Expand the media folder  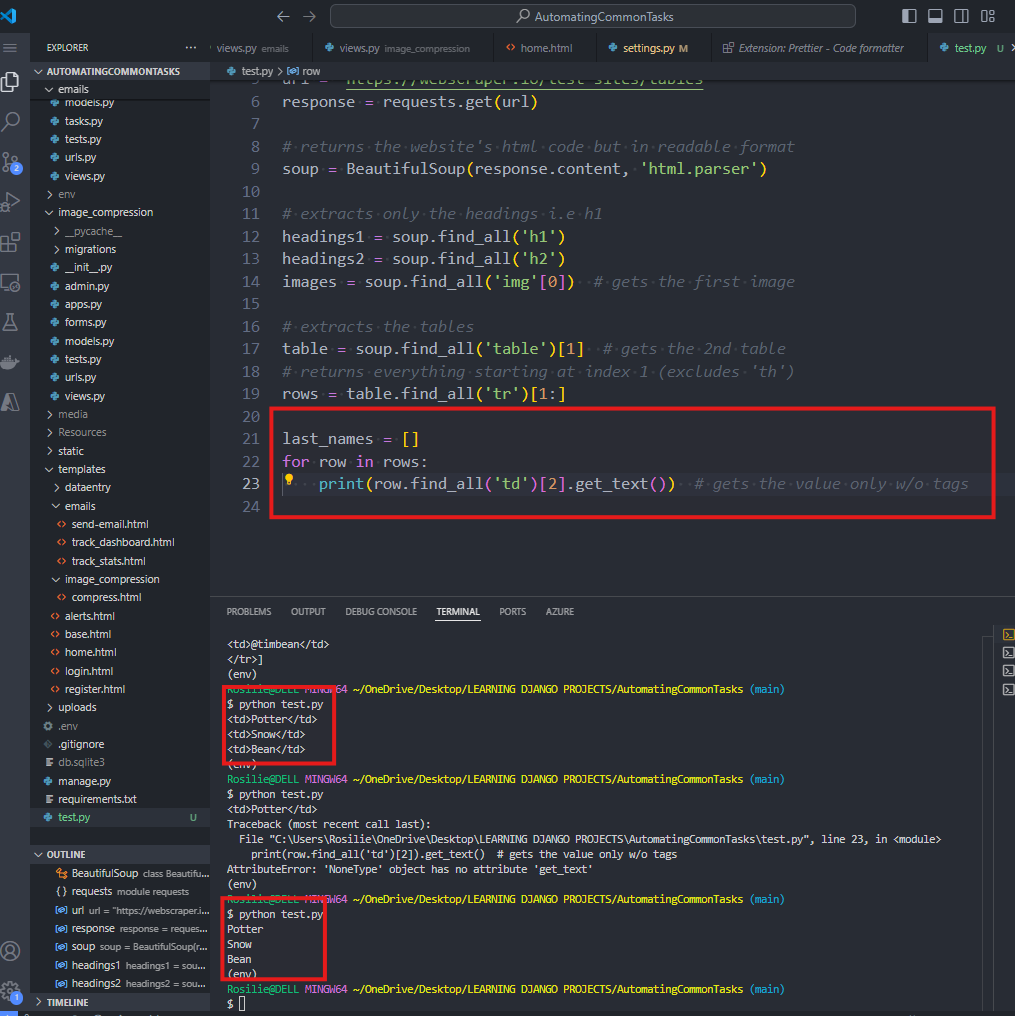pos(121,414)
